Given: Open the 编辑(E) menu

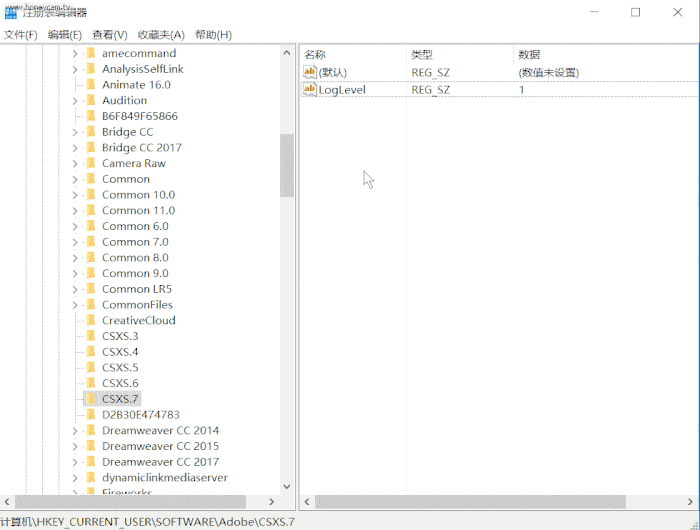Looking at the screenshot, I should point(65,35).
